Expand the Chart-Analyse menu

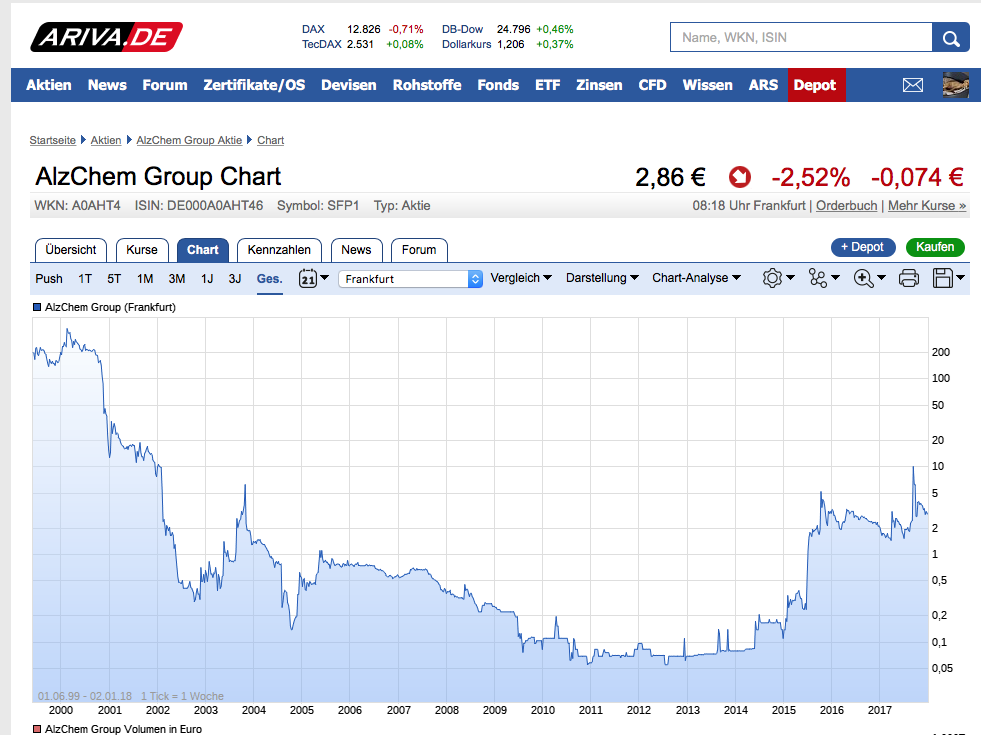pos(696,278)
